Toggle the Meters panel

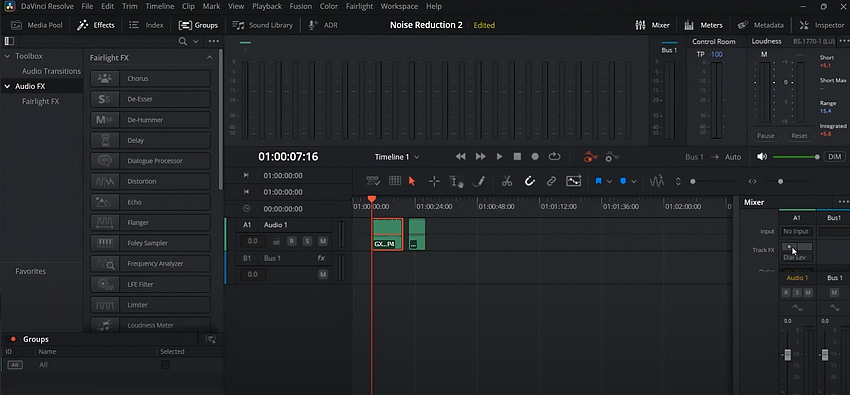point(703,25)
